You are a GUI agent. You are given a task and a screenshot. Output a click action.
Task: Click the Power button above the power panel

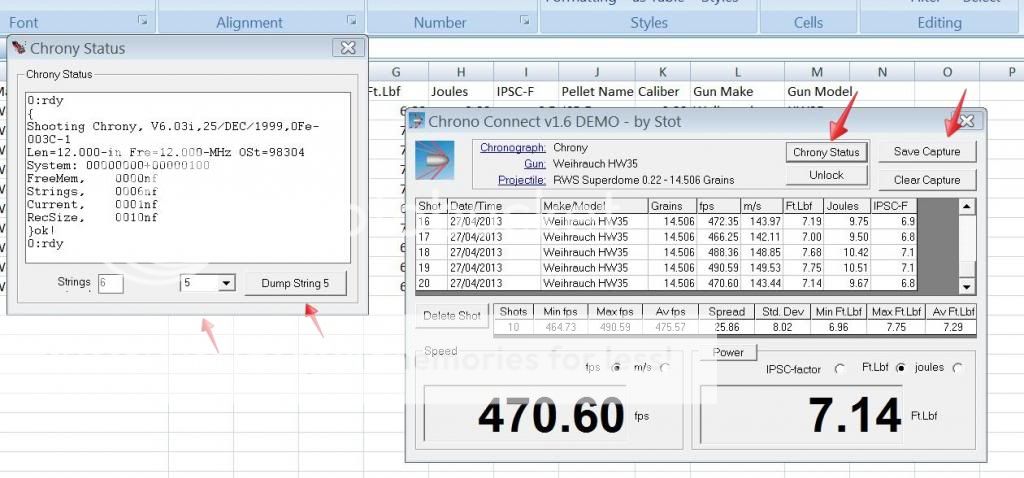pos(728,353)
